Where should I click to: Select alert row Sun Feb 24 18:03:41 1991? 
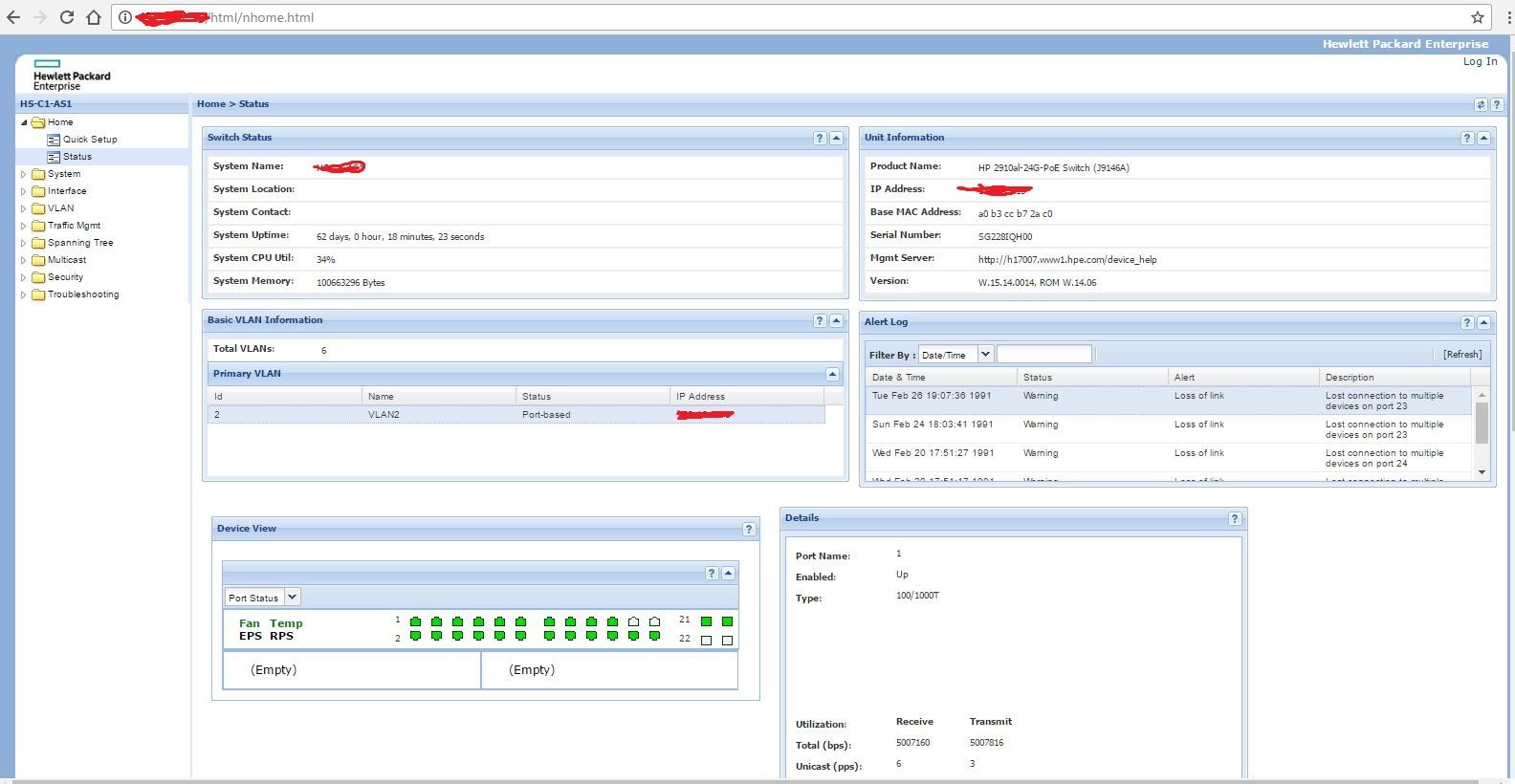click(x=1169, y=429)
